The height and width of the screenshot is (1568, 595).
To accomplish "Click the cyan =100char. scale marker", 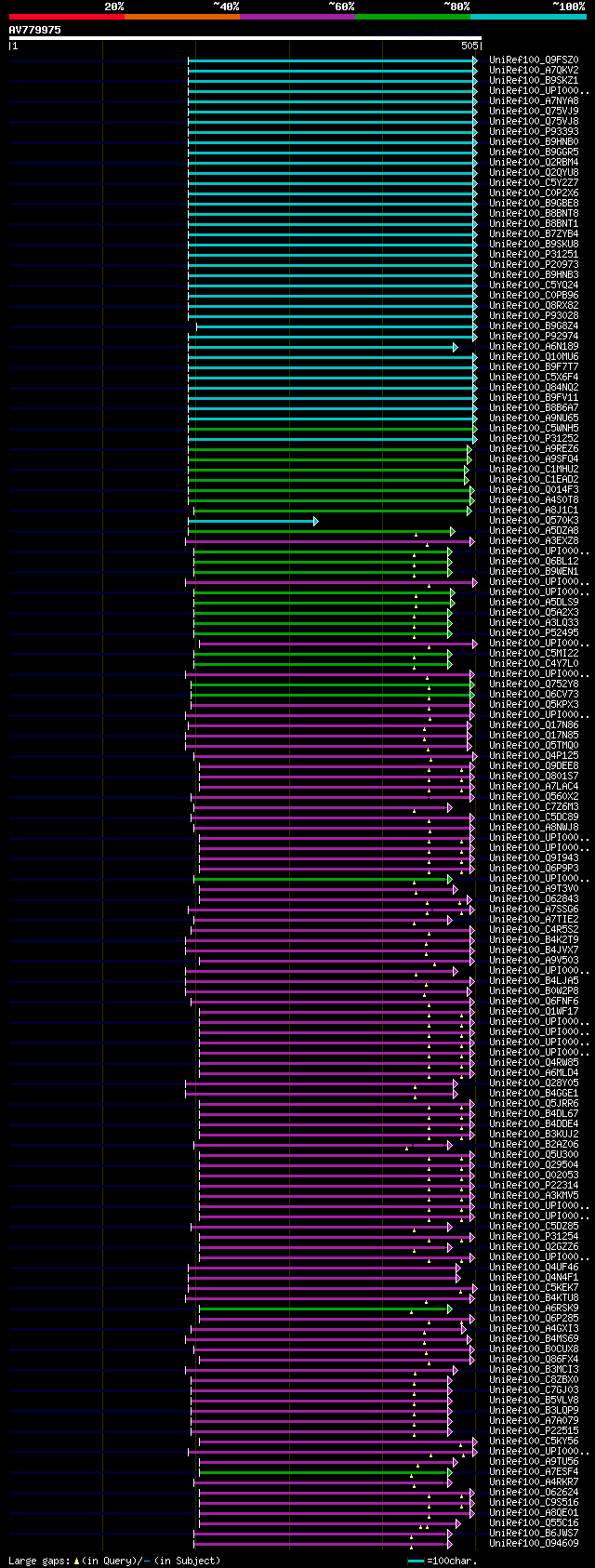I will (416, 1561).
